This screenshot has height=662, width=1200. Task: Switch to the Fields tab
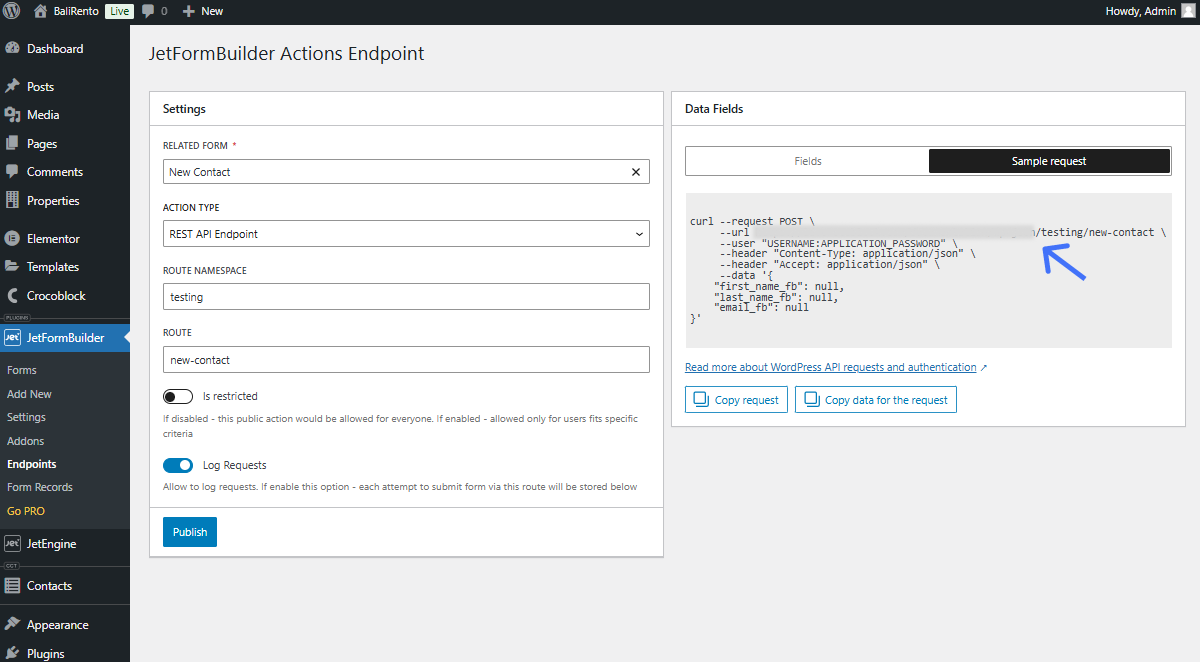(x=807, y=160)
